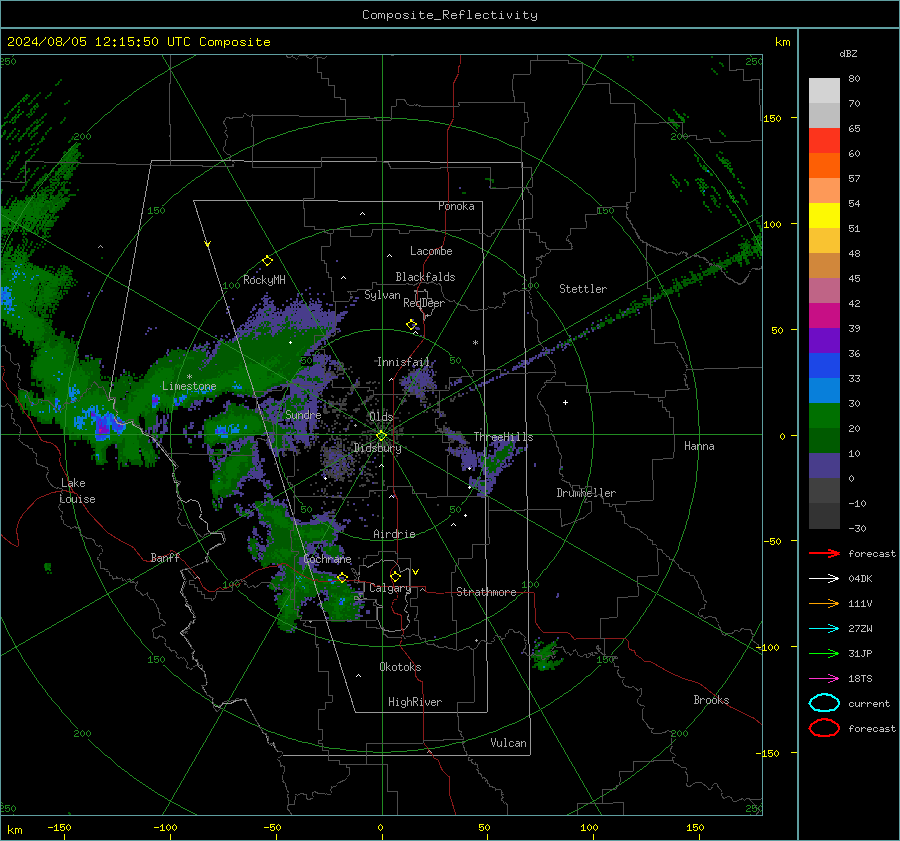Click the Innisfail town label
Screen dimensions: 900x841
[403, 362]
